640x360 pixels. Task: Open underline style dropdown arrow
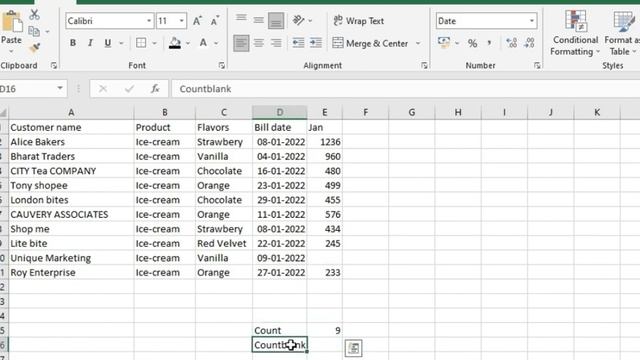[121, 43]
